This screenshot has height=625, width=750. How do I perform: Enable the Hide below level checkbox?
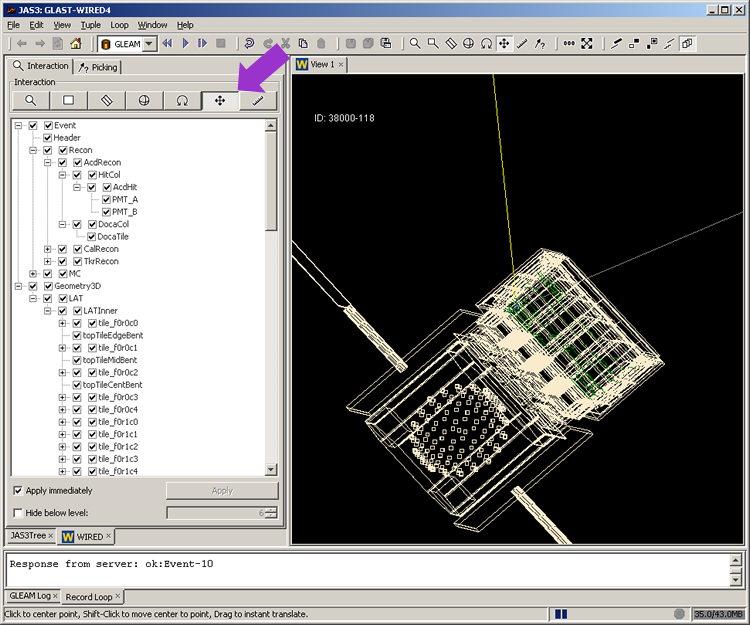[x=18, y=513]
